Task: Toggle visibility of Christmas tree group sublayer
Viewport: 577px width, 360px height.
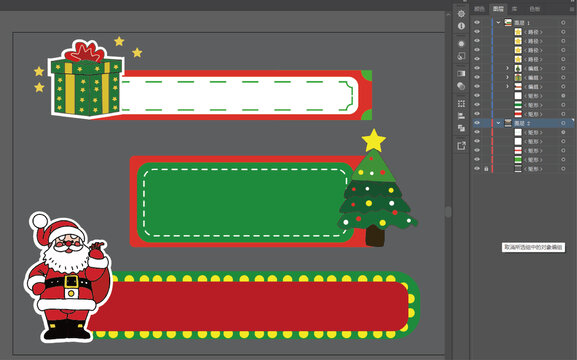Action: (477, 68)
